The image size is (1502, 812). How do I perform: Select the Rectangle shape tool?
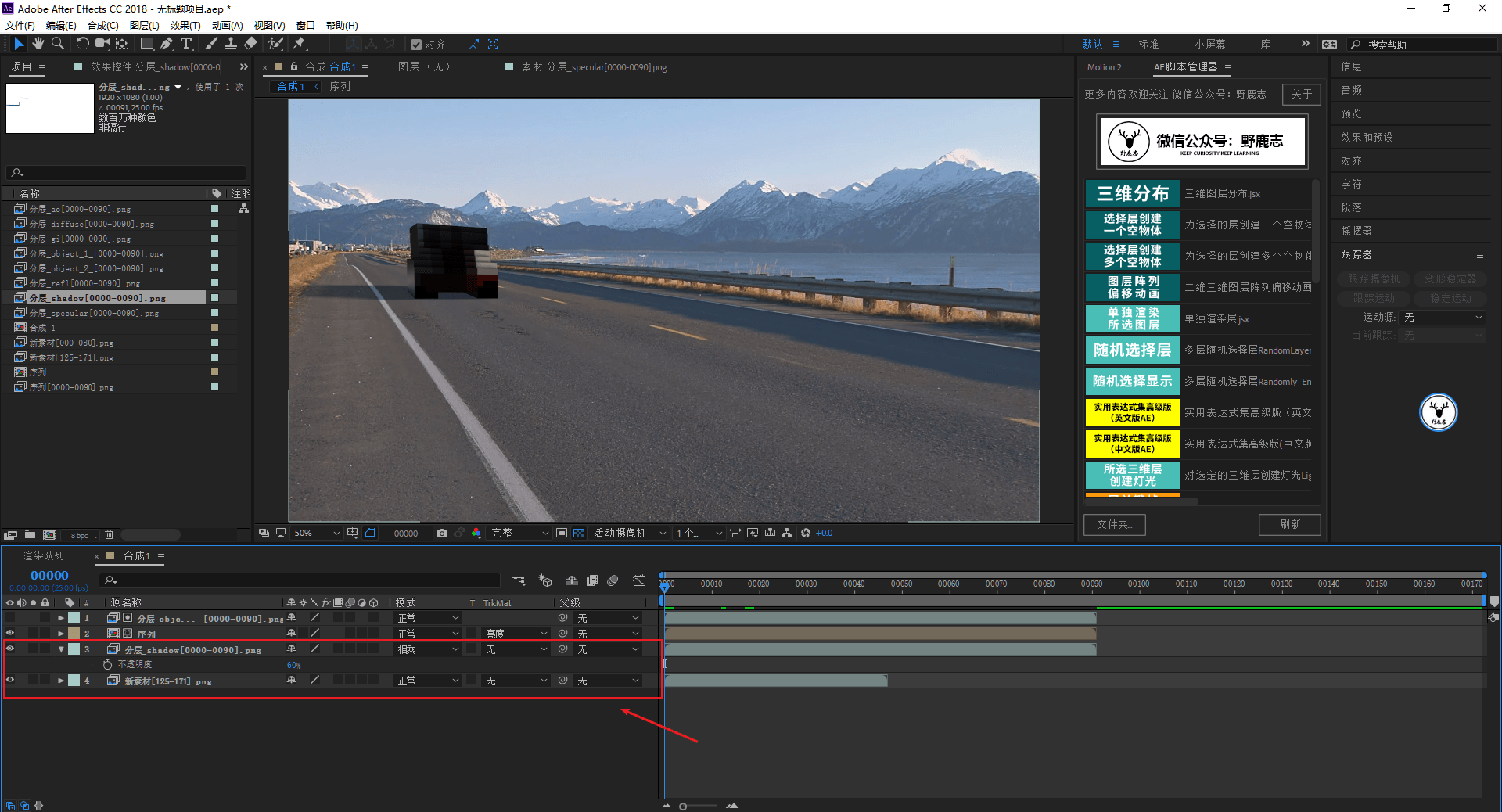[x=146, y=44]
